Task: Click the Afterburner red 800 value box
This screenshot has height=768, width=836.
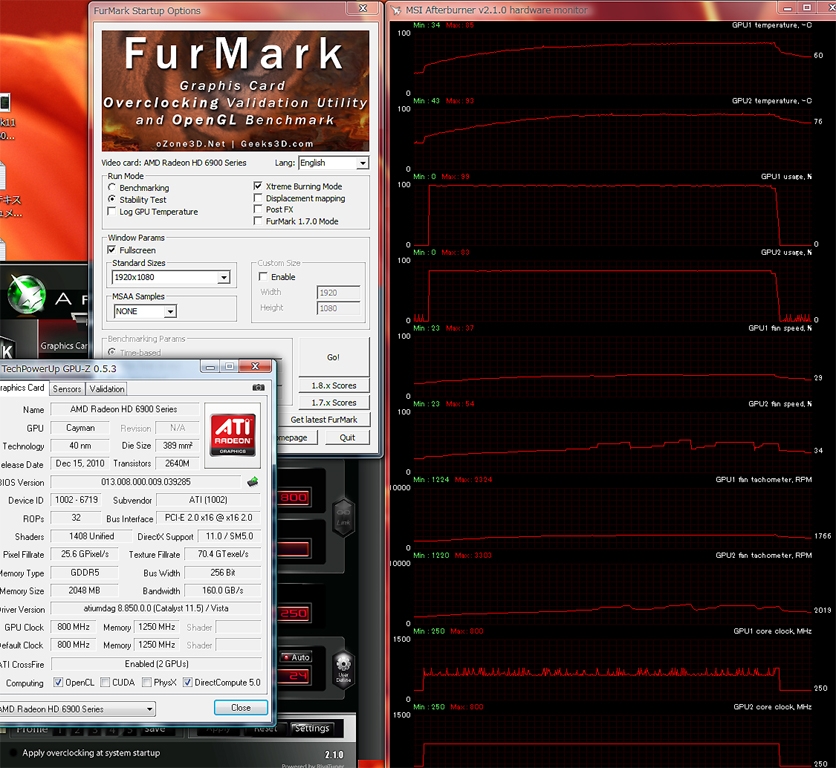Action: (294, 498)
